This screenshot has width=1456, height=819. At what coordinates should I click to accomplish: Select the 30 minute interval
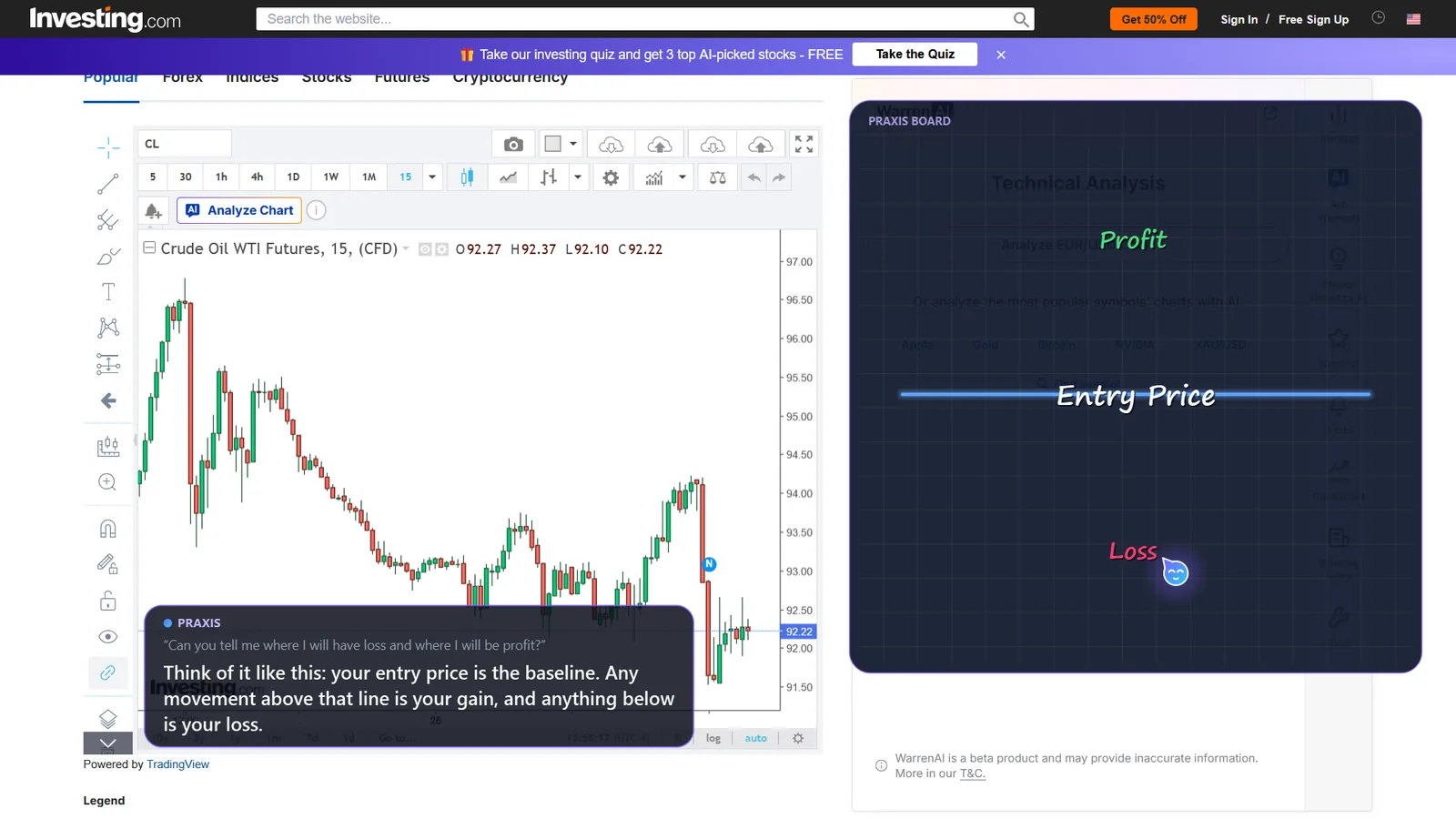[186, 177]
